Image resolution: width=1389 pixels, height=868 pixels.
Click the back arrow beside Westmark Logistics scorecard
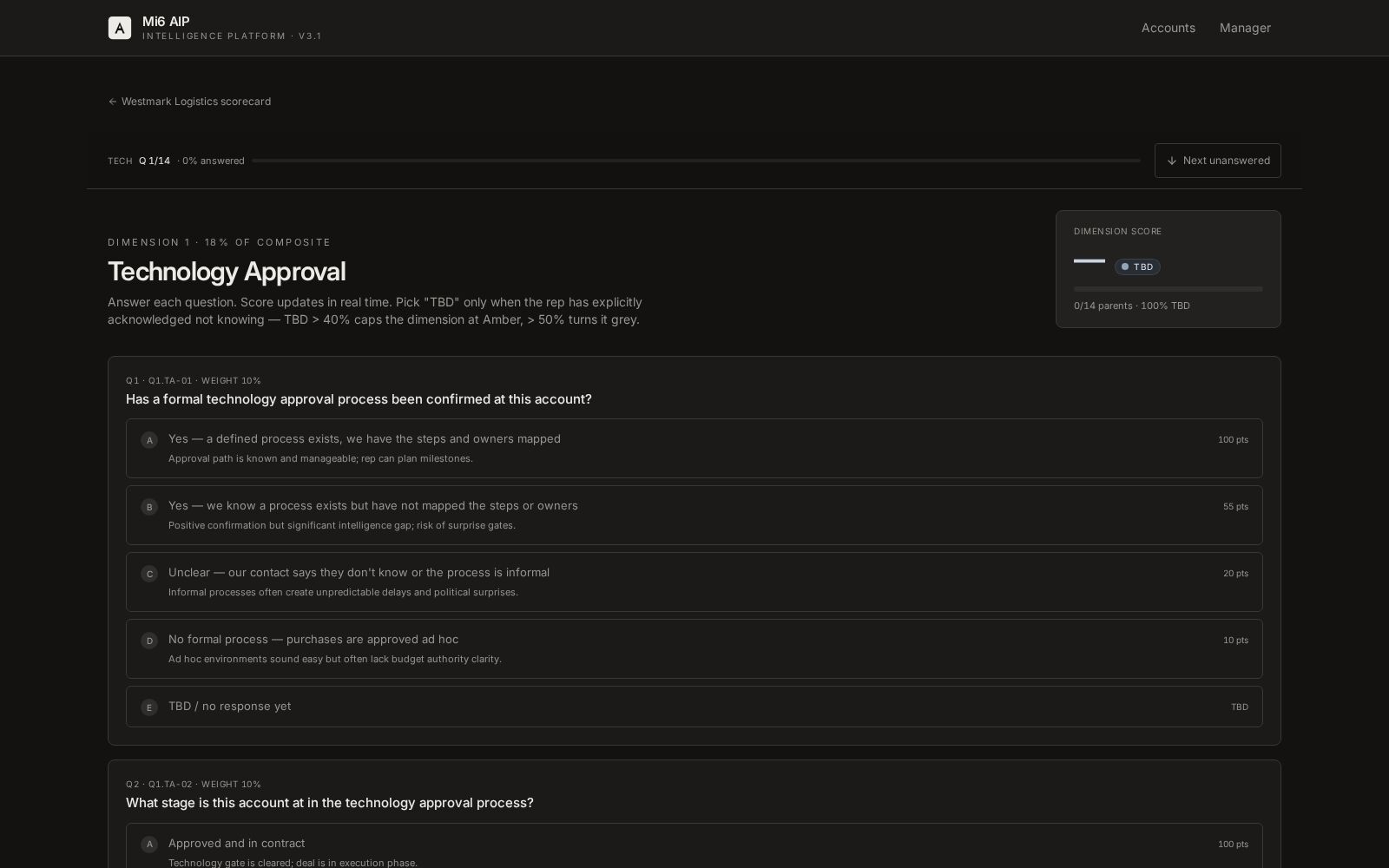pos(112,102)
